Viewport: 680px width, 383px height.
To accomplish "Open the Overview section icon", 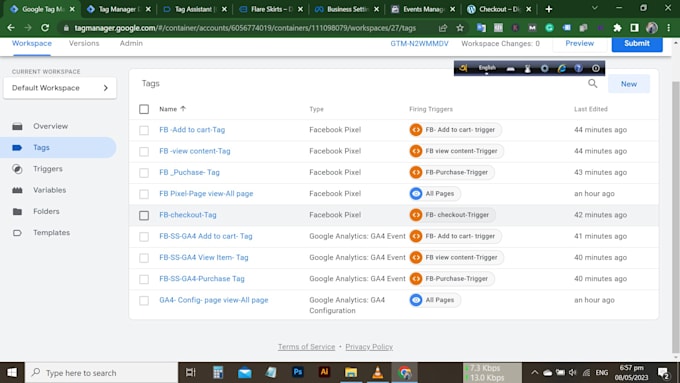I will pos(17,126).
